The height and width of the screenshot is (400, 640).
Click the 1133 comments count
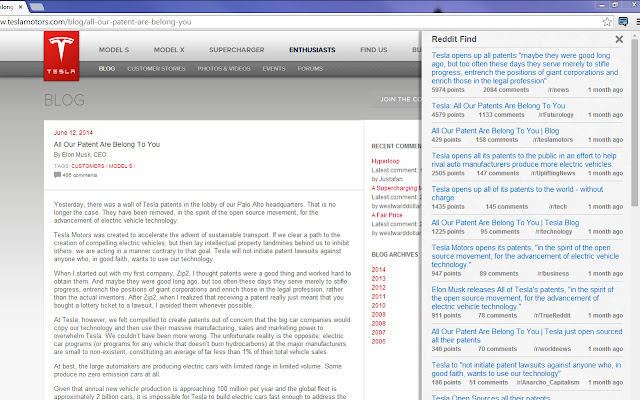pyautogui.click(x=501, y=115)
